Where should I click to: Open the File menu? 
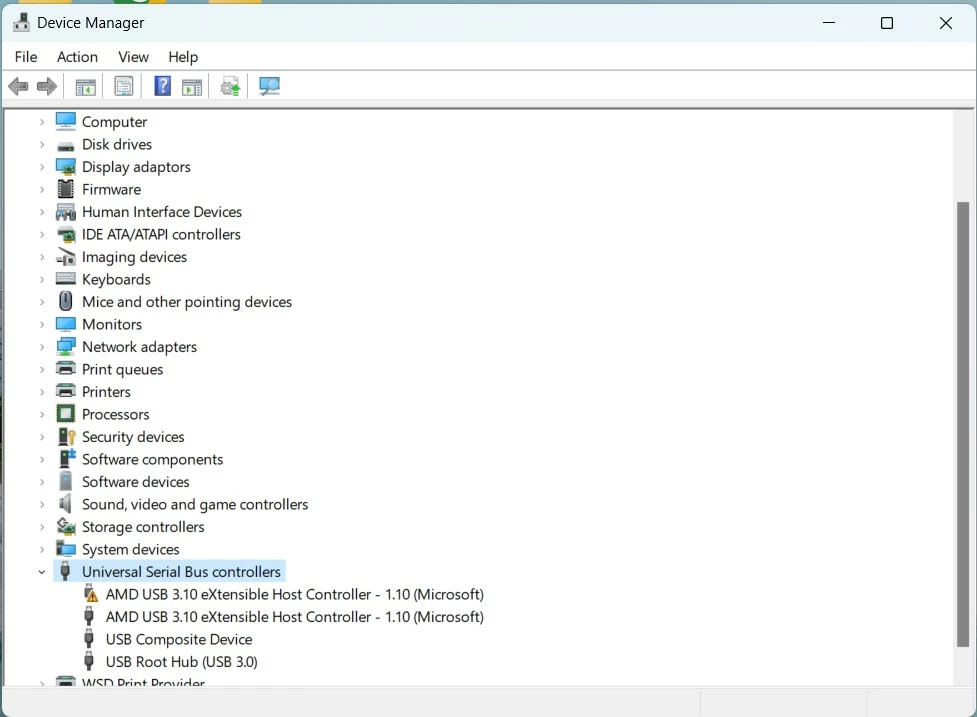[x=26, y=57]
